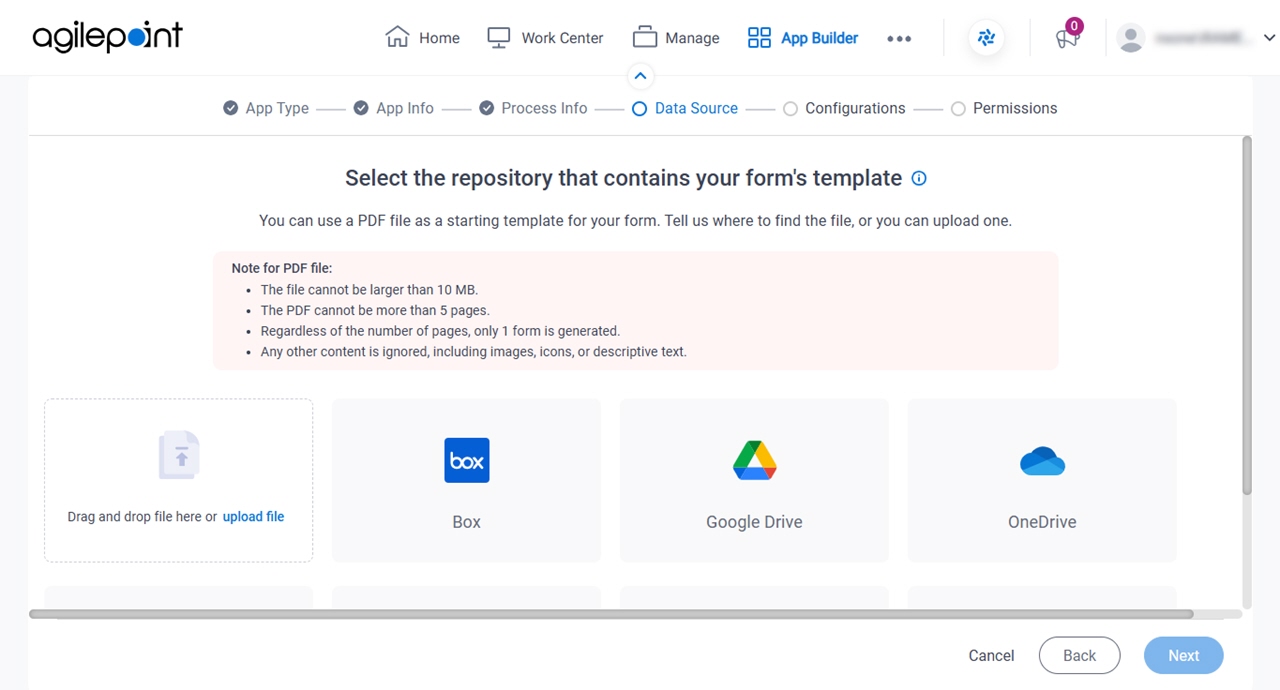Click 'The PDF cannot be more than 5 pages.'

tap(375, 310)
